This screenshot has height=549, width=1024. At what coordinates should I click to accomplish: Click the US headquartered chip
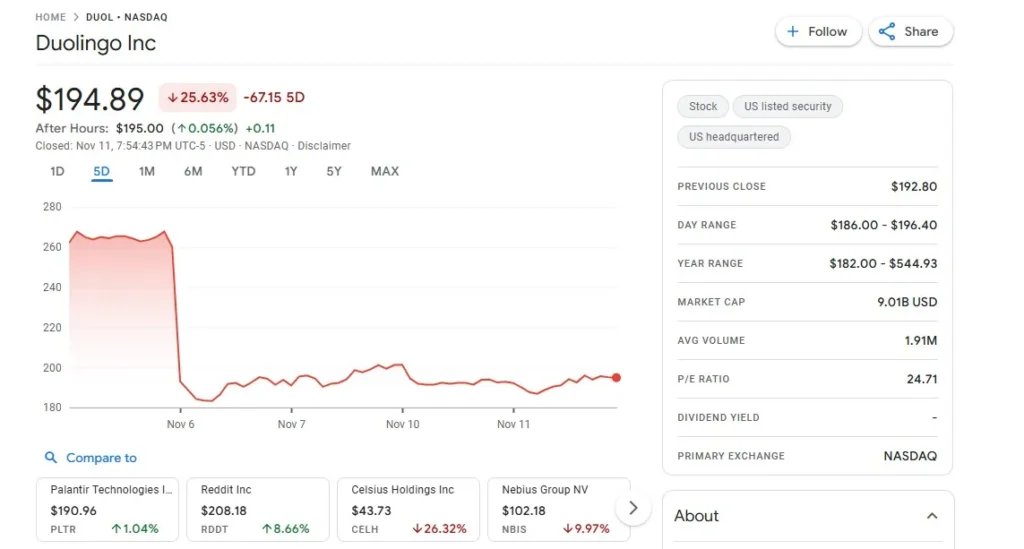pos(734,137)
